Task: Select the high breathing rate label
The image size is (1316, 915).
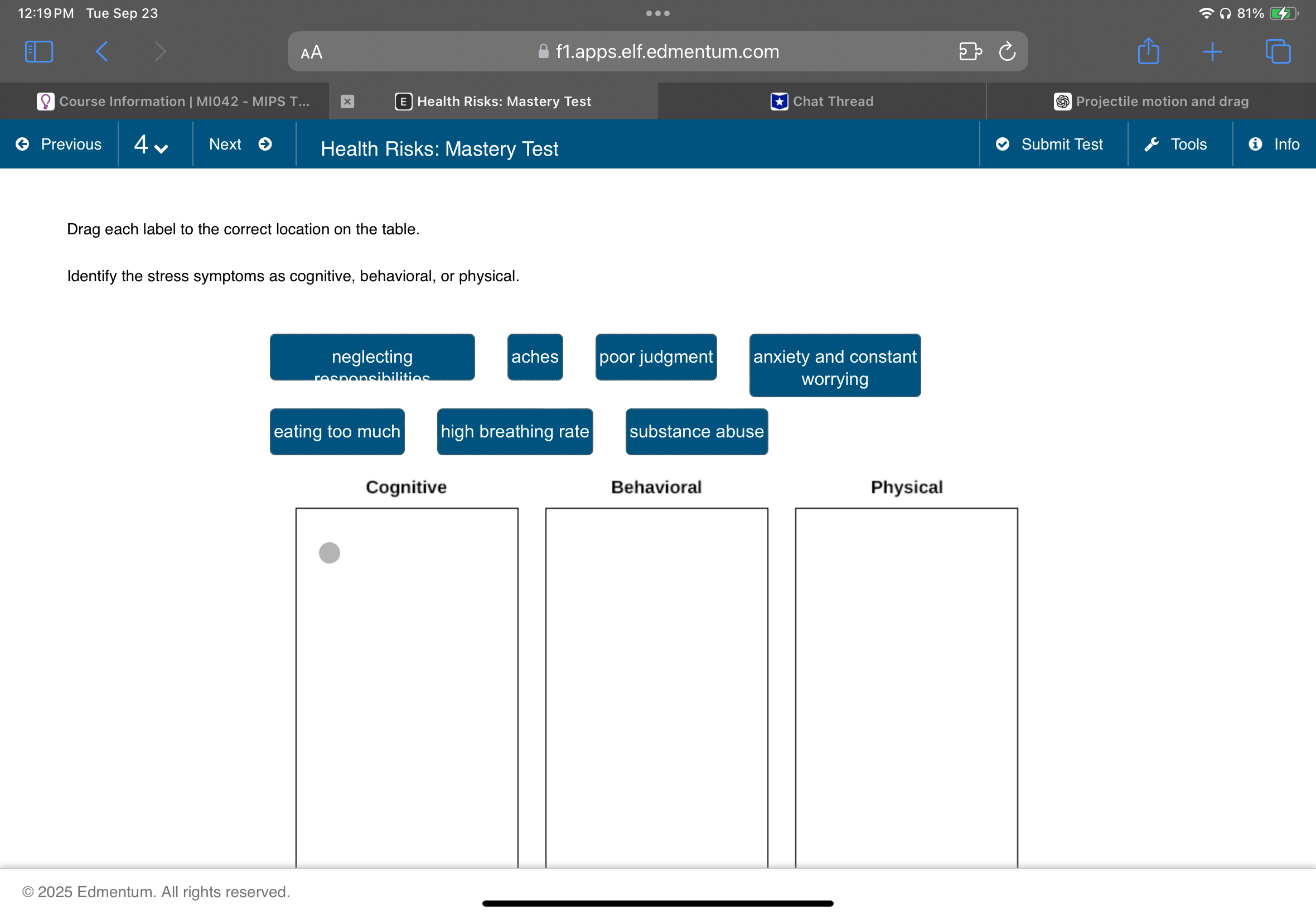Action: point(515,431)
